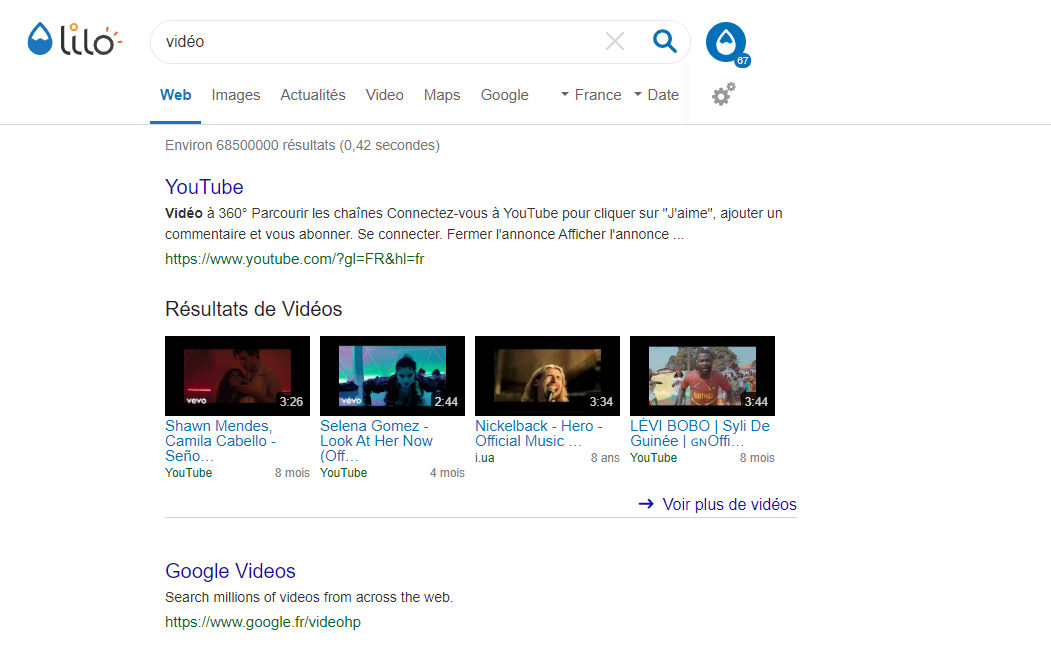This screenshot has height=655, width=1051.
Task: Open the Video tab
Action: tap(385, 95)
